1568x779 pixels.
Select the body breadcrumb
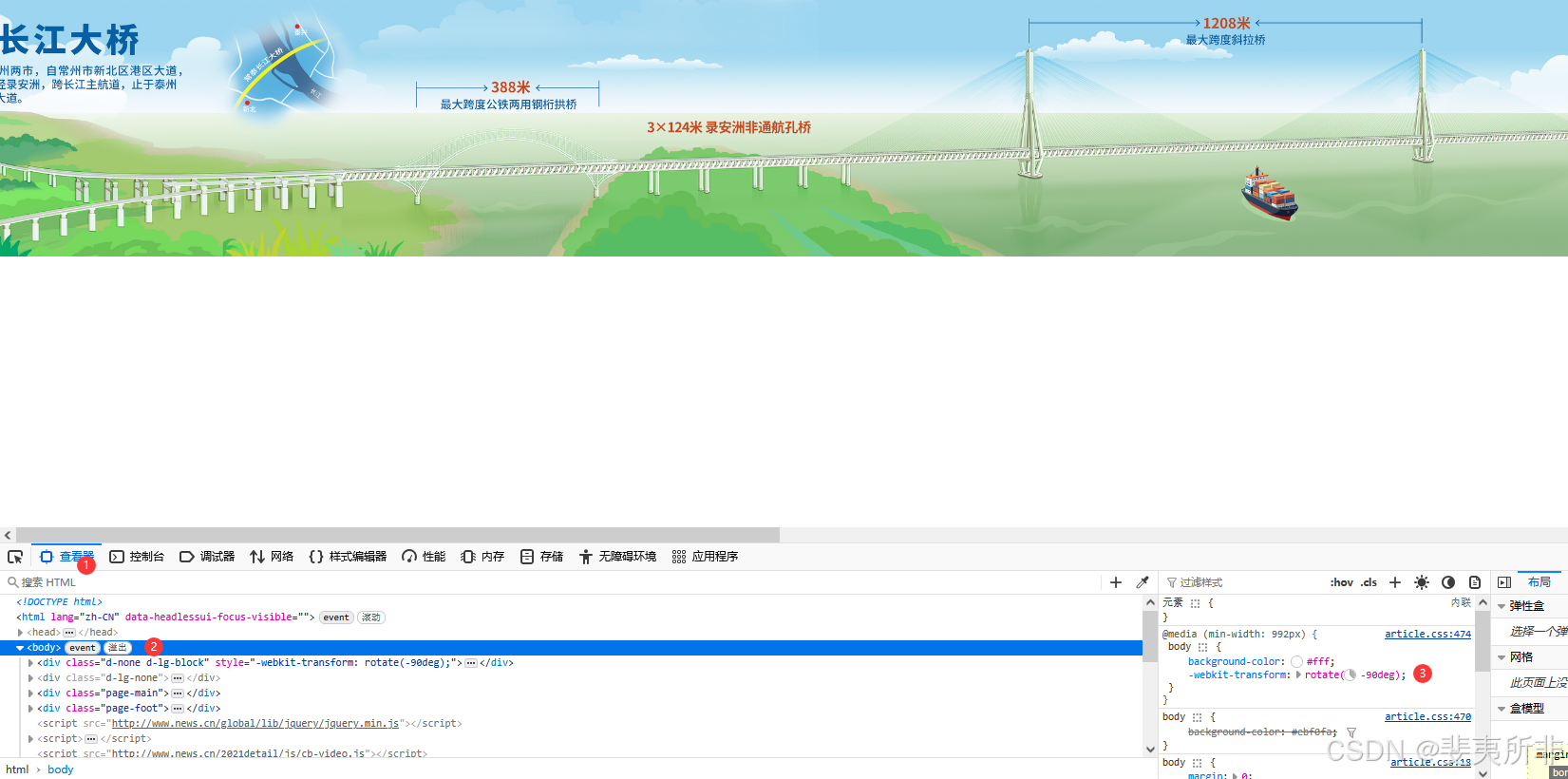click(x=61, y=769)
